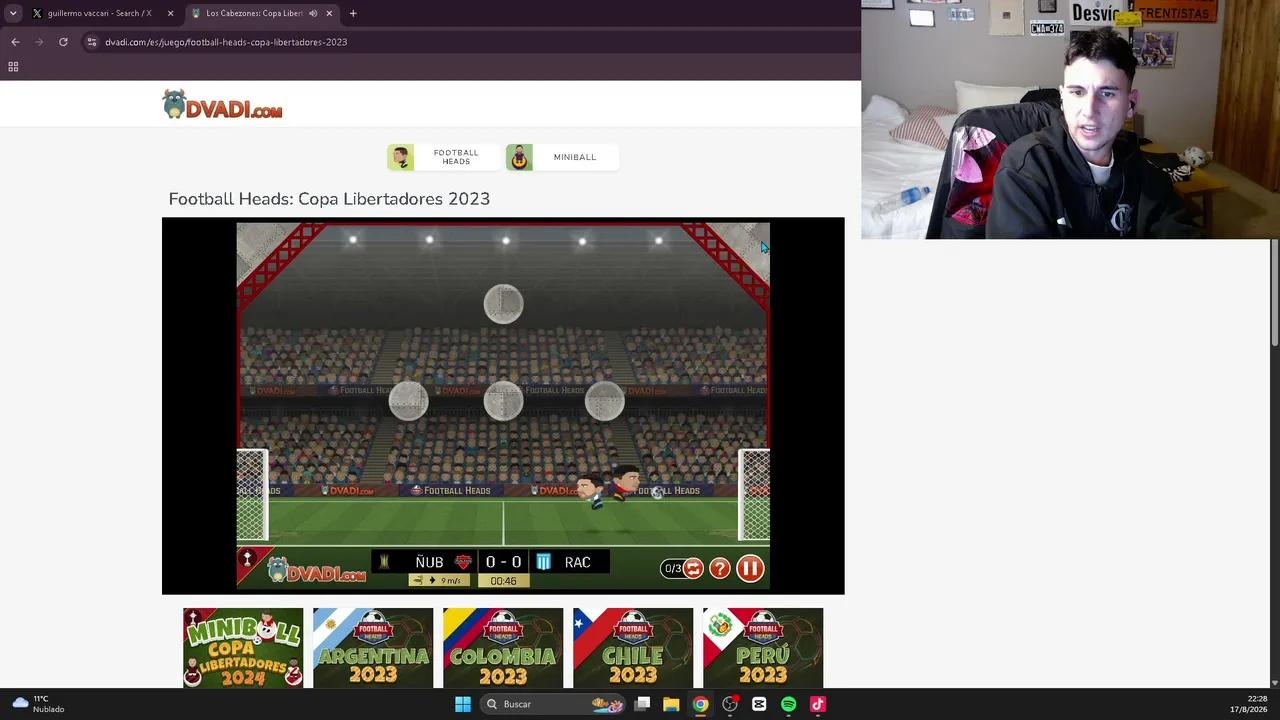Click the 9 m/s wind indicator

pyautogui.click(x=438, y=581)
